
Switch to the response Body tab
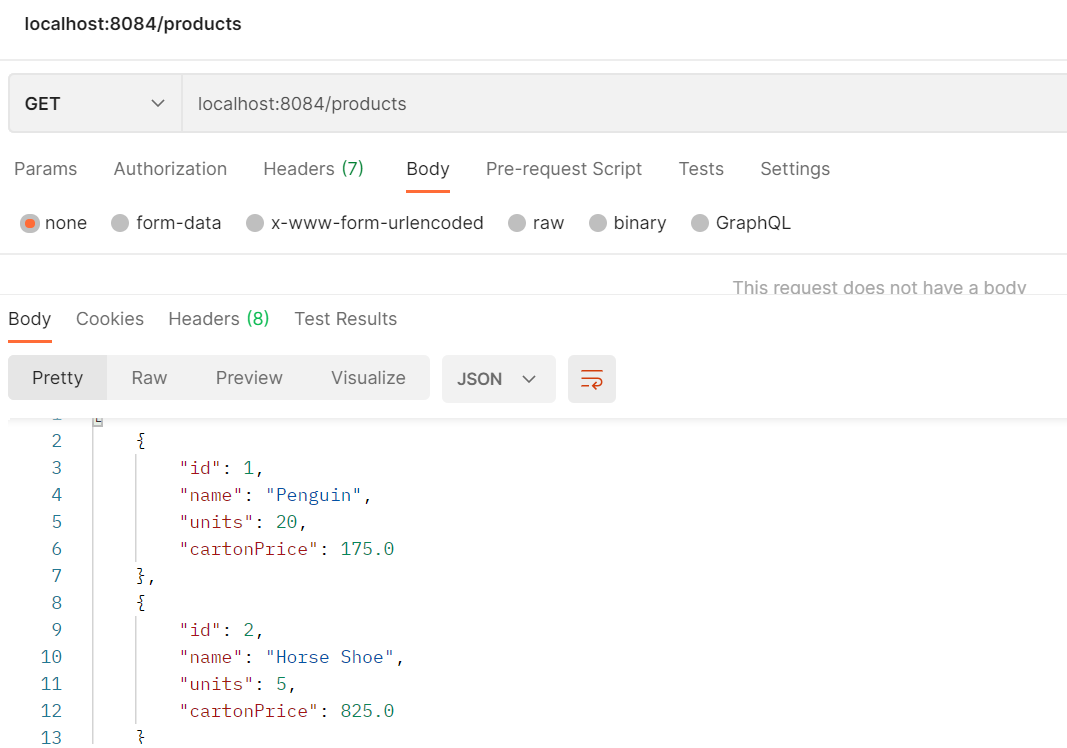30,319
